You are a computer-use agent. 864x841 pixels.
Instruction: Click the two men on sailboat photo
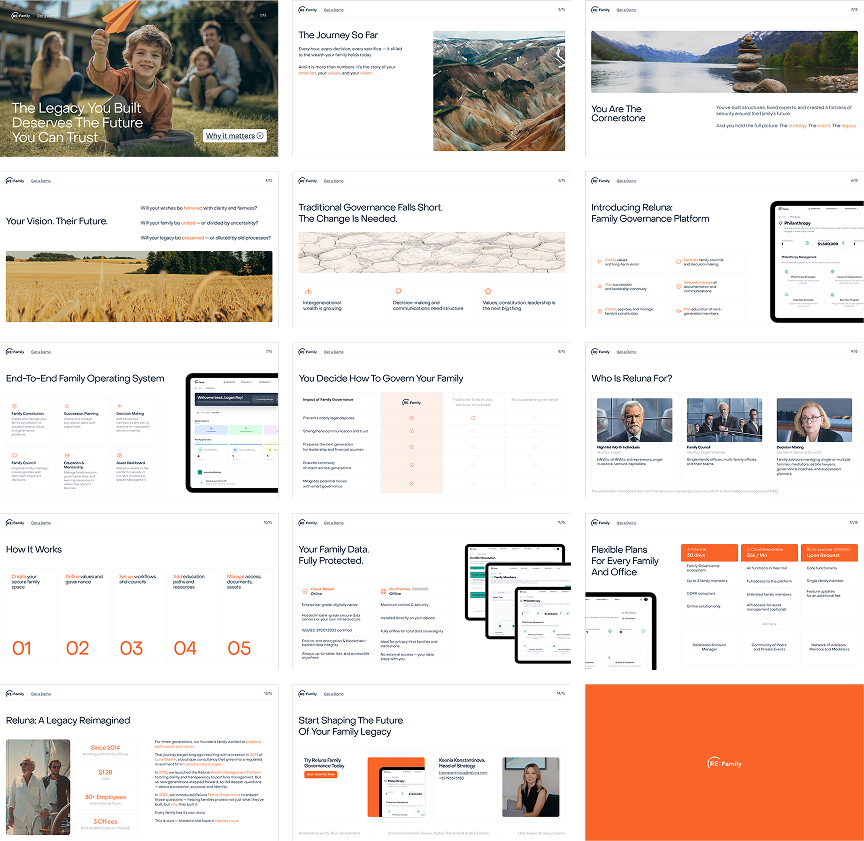pos(38,787)
